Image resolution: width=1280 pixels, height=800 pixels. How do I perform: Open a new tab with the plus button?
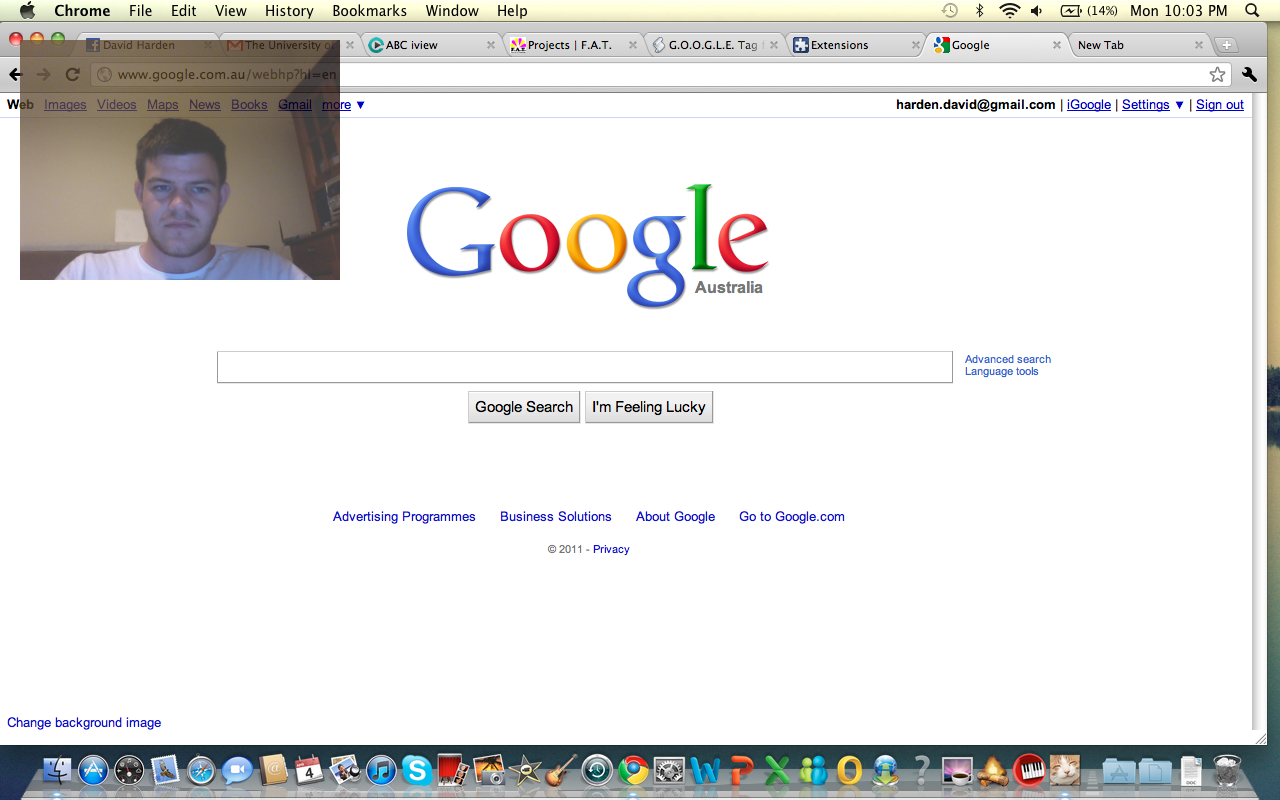pyautogui.click(x=1227, y=45)
